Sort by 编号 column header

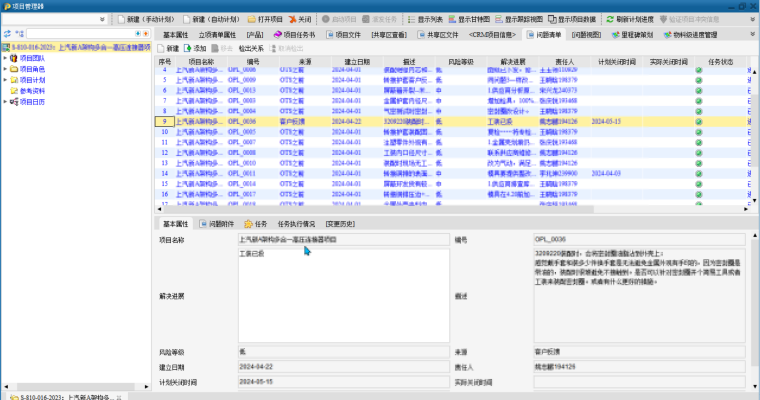tap(253, 62)
